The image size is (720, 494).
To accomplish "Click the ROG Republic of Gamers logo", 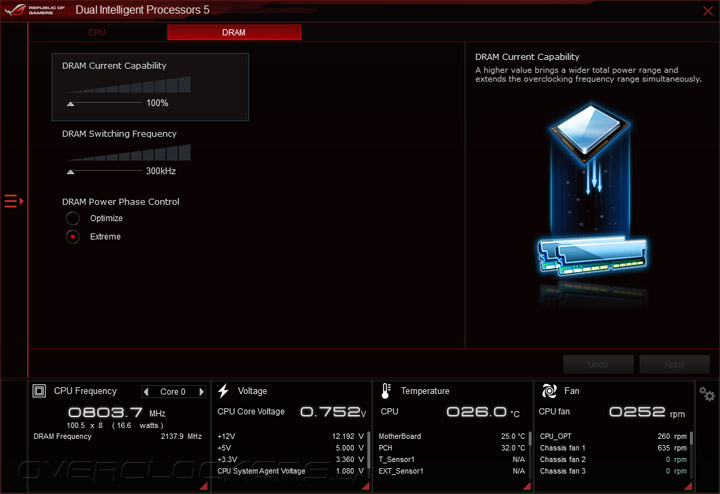I will [34, 10].
